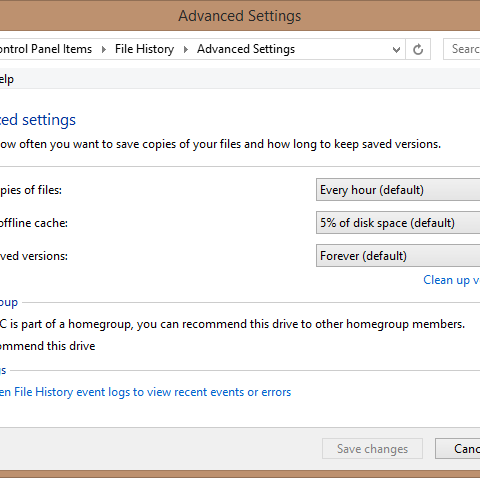Image resolution: width=480 pixels, height=478 pixels.
Task: Follow the Clean up versions link
Action: click(x=452, y=280)
